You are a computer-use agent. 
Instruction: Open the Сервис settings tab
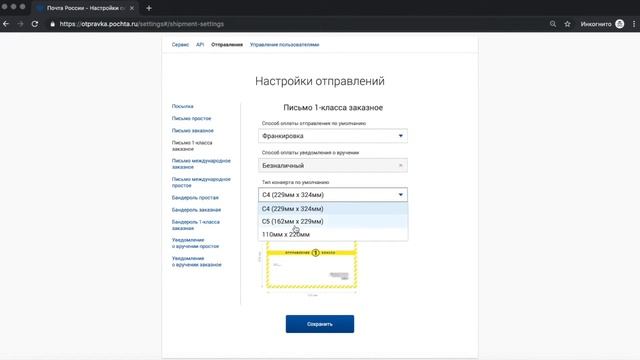pos(180,44)
